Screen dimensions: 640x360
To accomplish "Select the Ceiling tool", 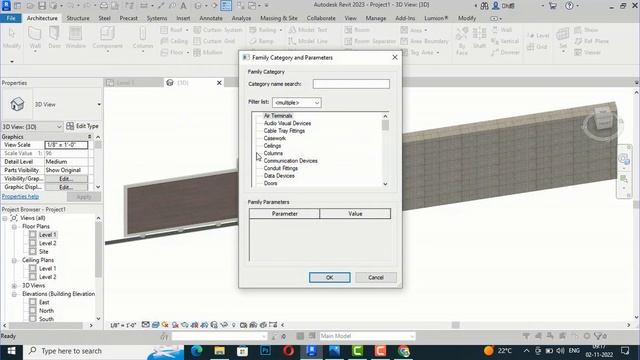I will (174, 41).
